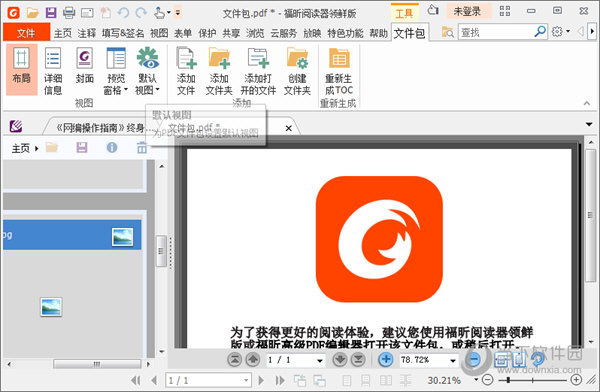Image resolution: width=600 pixels, height=392 pixels.
Task: Open the 共享 ribbon tab
Action: [x=232, y=33]
